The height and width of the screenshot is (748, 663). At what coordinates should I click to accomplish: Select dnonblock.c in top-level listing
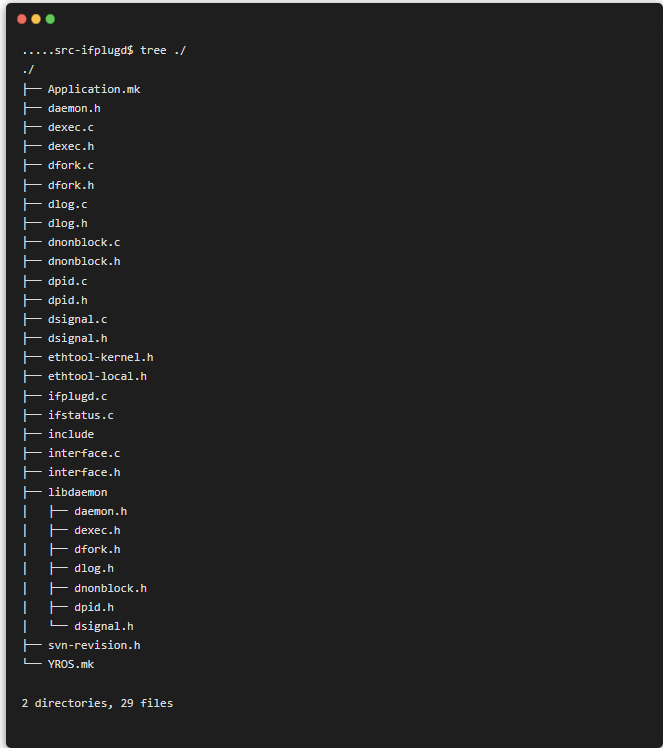(84, 242)
